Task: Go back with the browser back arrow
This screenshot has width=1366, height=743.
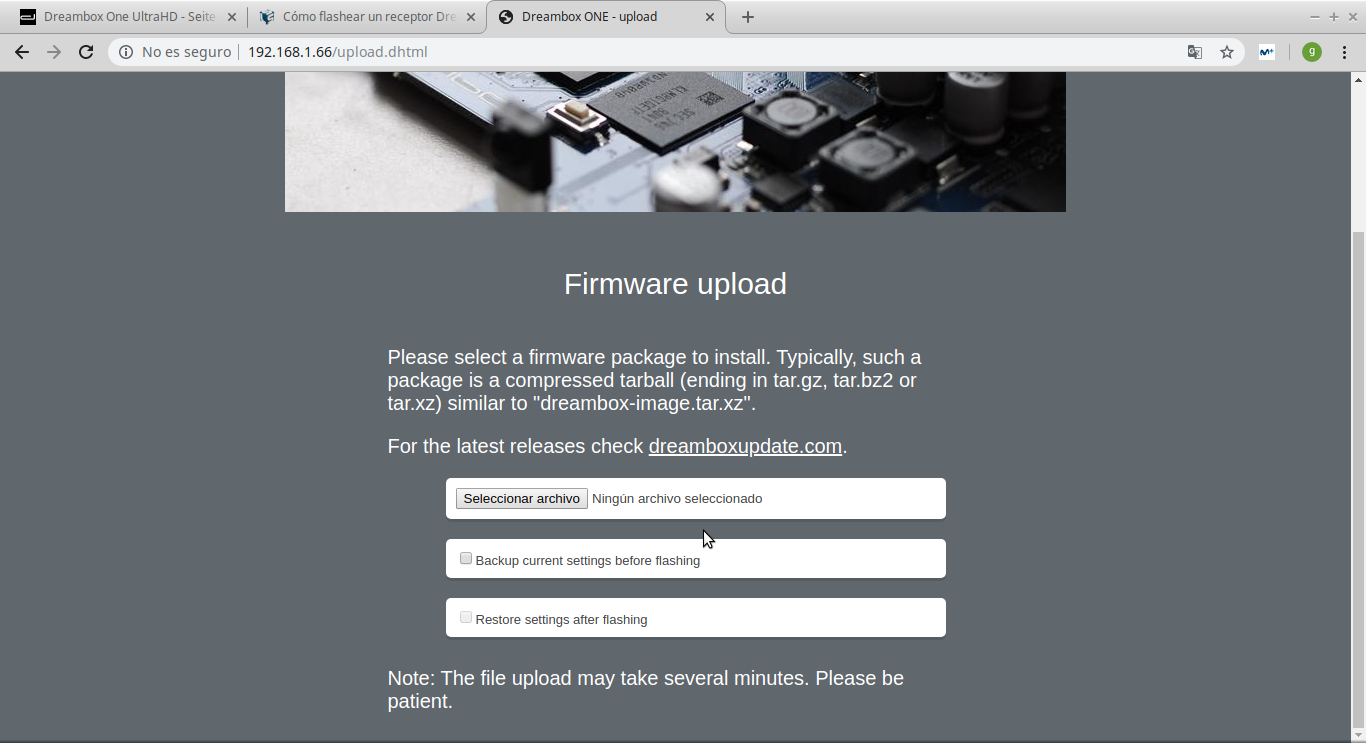Action: click(22, 52)
